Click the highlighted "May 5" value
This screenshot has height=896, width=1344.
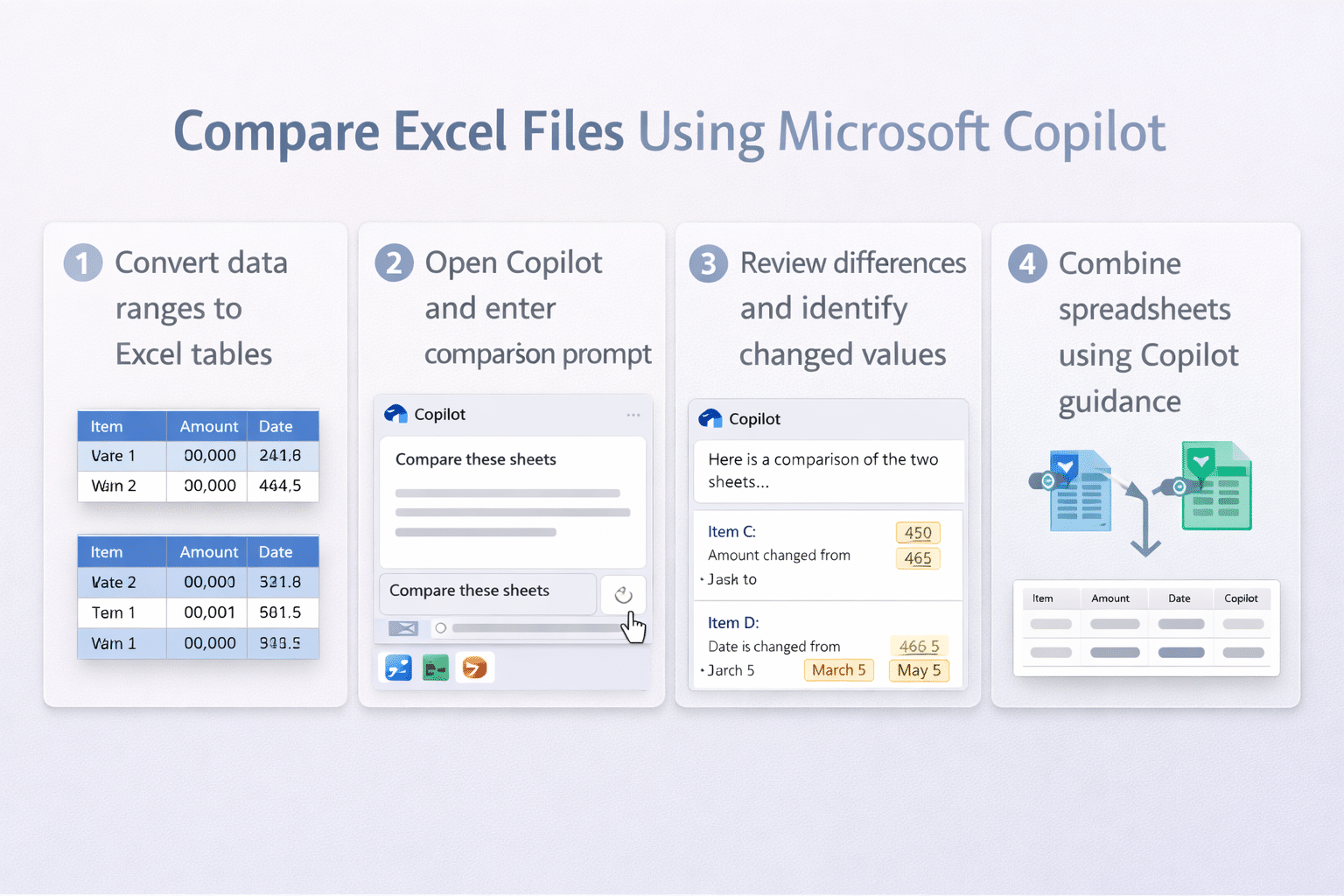(x=918, y=670)
